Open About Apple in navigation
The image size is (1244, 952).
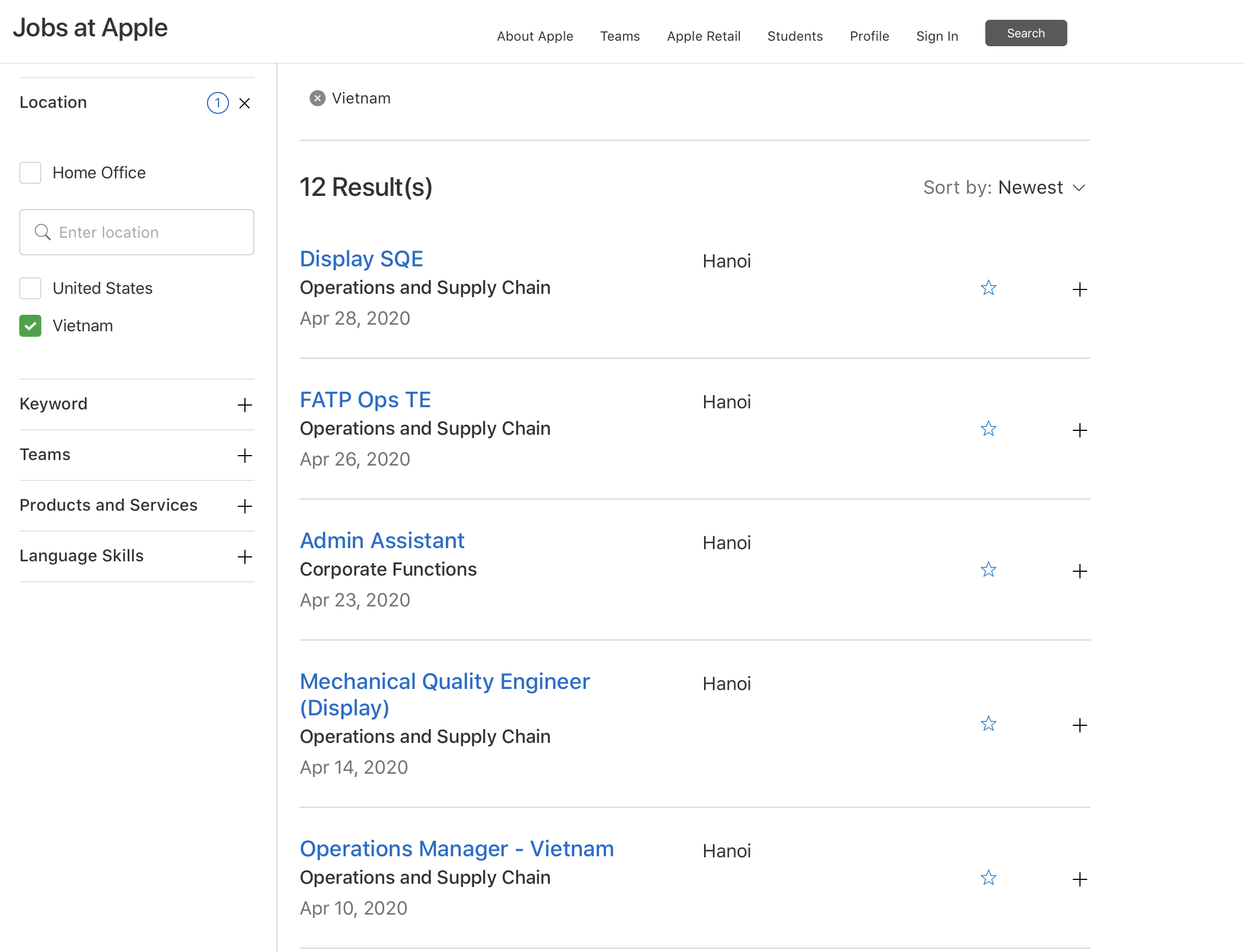[x=535, y=36]
